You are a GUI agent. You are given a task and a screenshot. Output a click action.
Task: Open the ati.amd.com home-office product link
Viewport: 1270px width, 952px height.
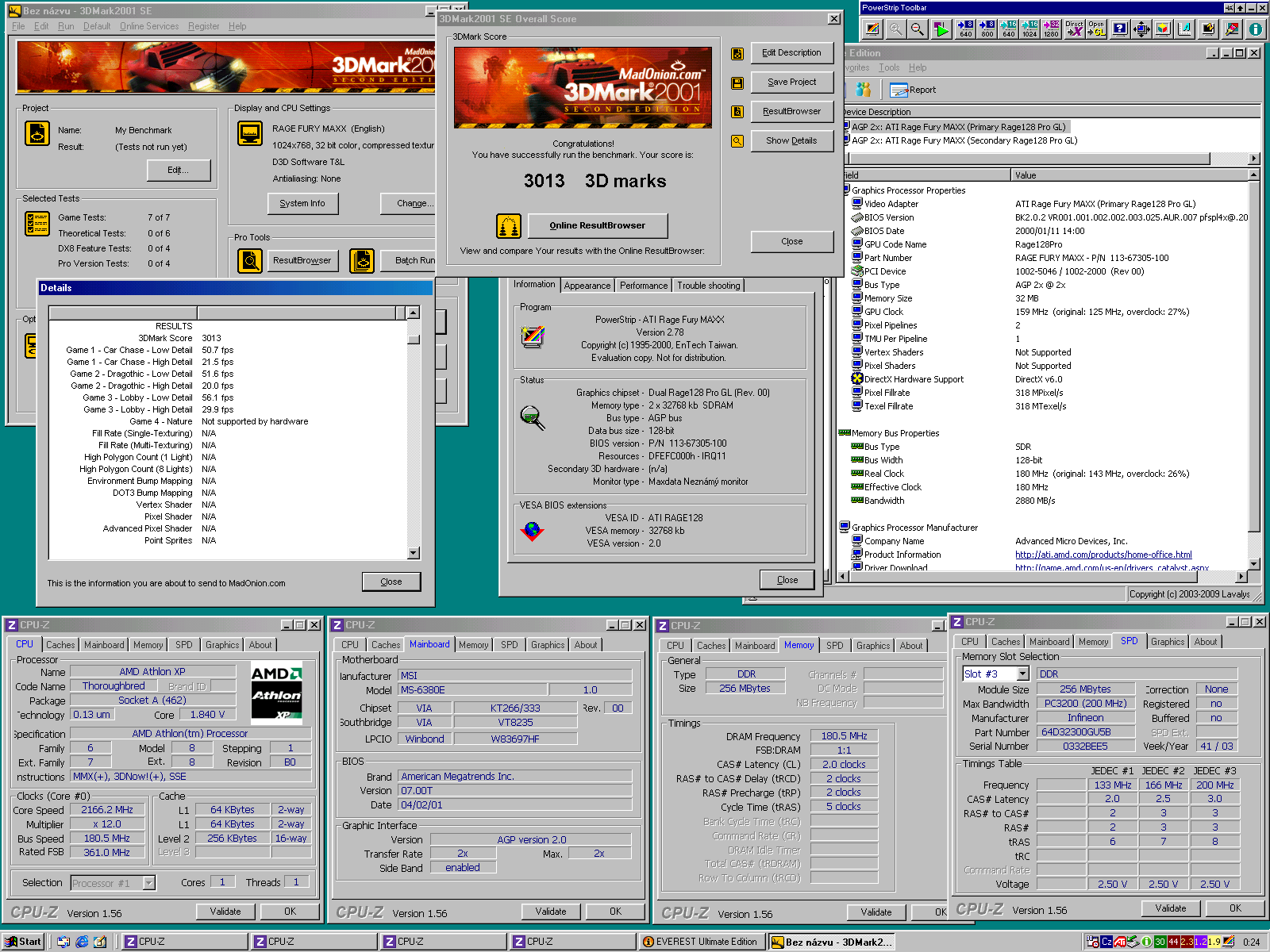(1103, 555)
